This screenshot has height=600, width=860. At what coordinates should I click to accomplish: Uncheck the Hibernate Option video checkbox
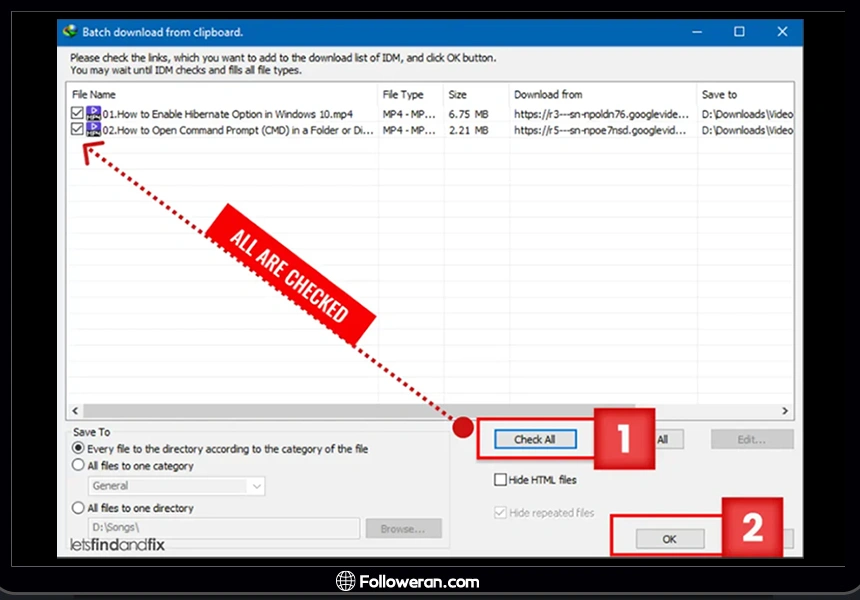(x=78, y=114)
